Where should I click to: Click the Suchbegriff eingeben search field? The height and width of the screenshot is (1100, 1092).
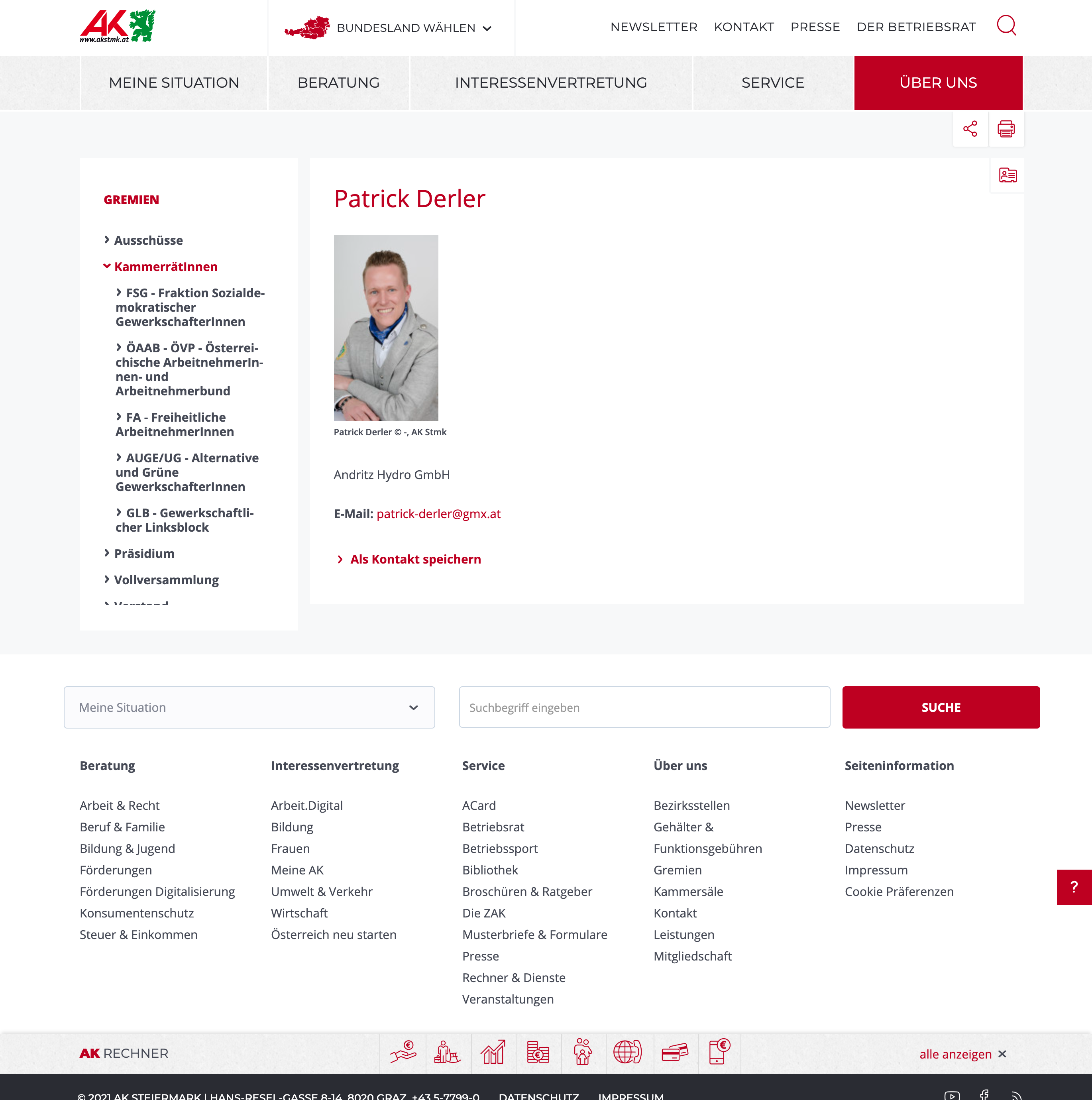(x=644, y=707)
